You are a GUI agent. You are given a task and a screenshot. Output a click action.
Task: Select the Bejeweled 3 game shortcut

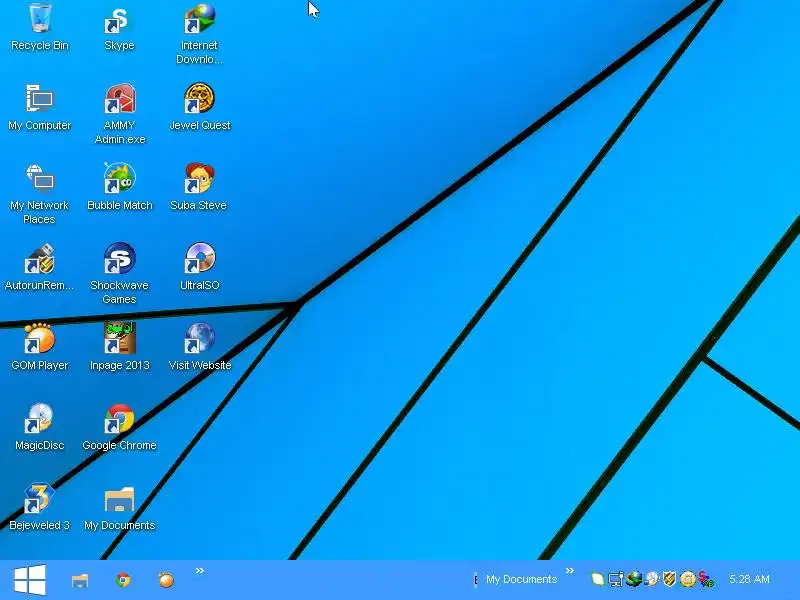39,508
